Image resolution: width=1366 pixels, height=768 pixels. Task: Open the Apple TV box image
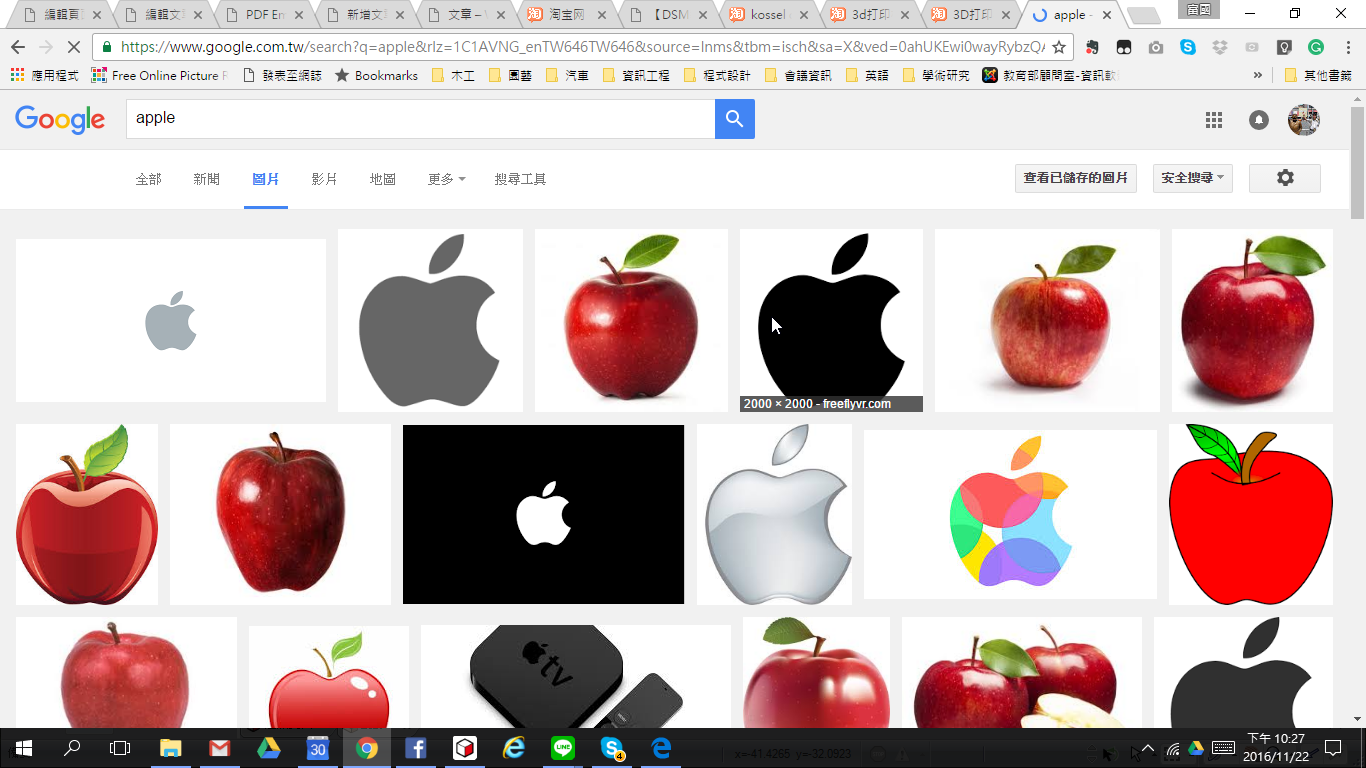point(576,677)
